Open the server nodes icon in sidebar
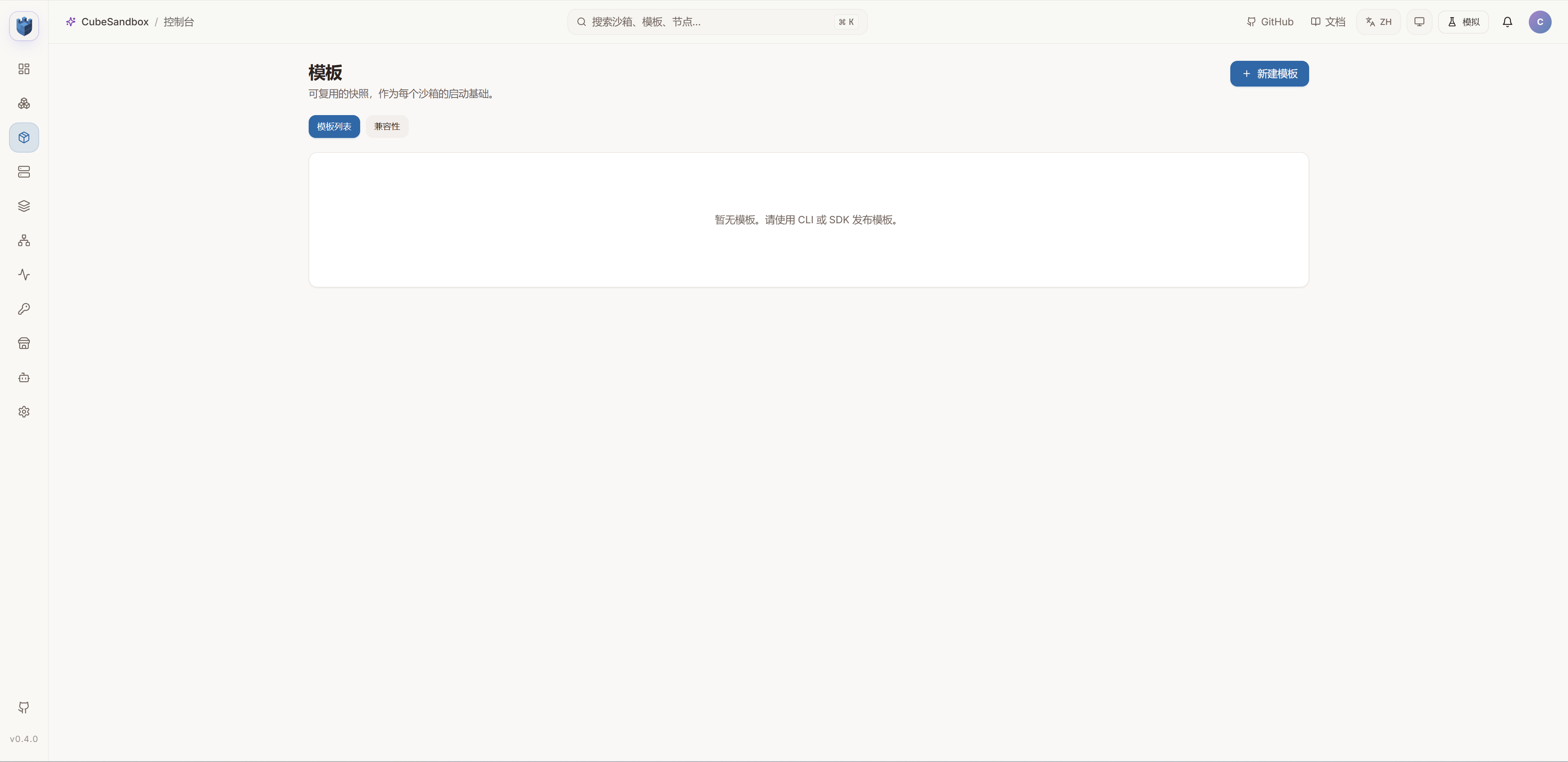This screenshot has width=1568, height=762. pos(24,172)
